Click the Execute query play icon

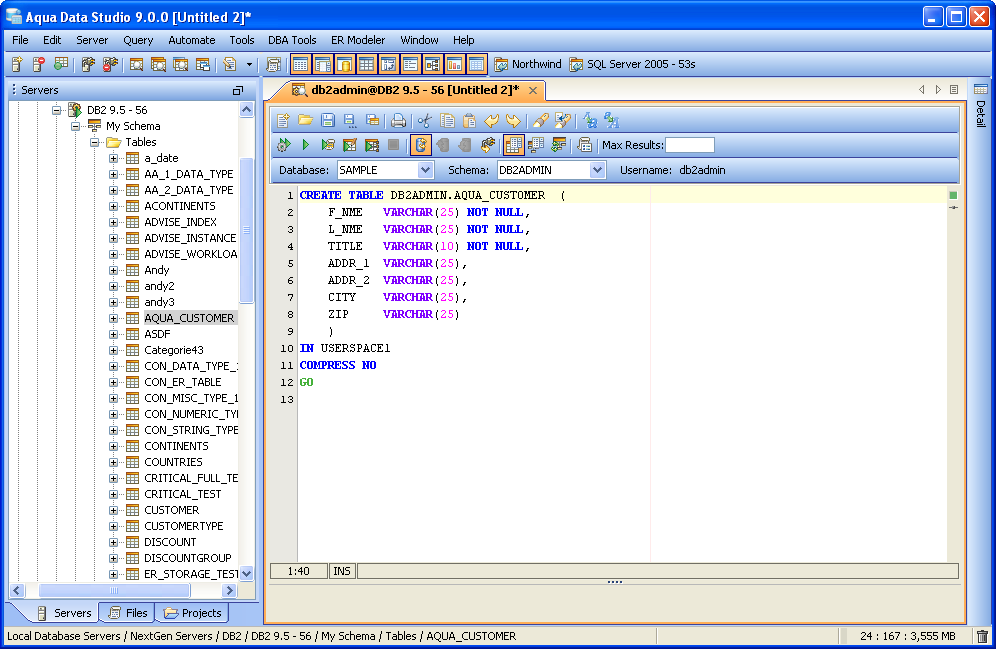306,145
